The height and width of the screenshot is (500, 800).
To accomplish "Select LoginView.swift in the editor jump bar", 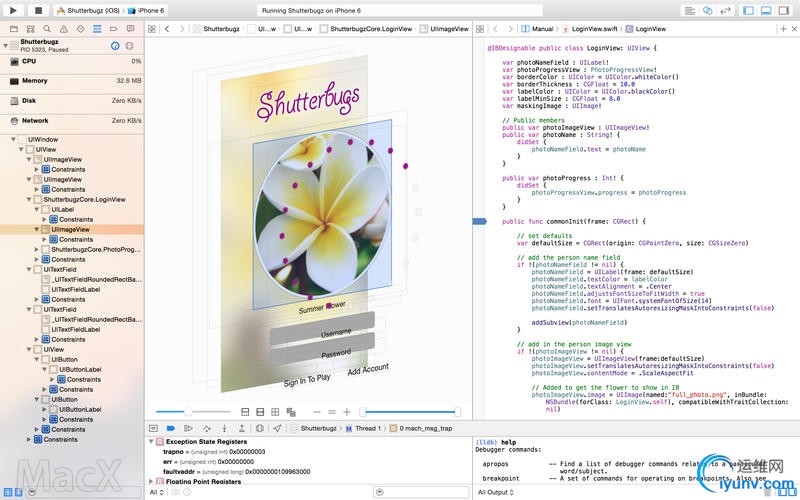I will click(598, 30).
